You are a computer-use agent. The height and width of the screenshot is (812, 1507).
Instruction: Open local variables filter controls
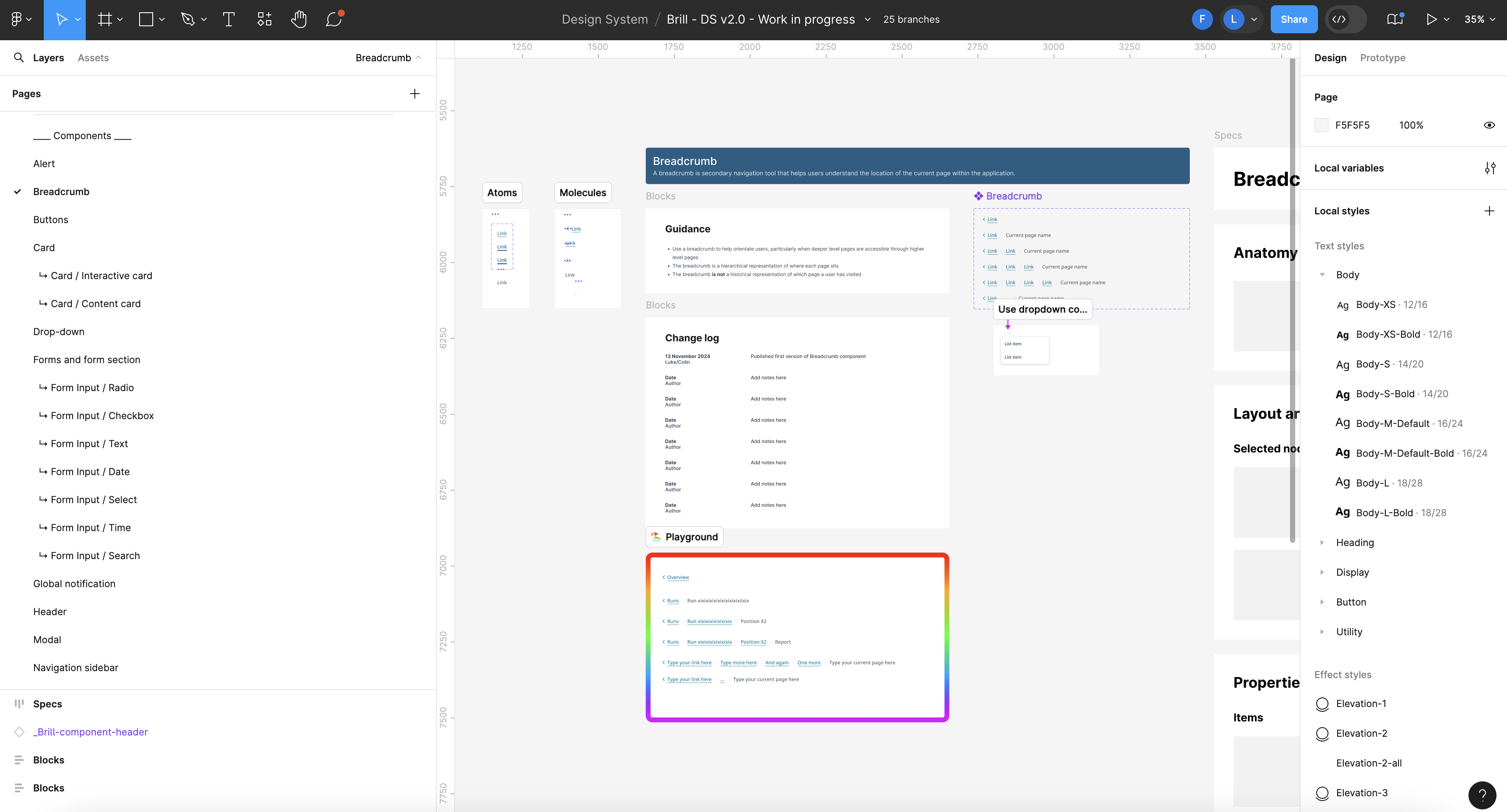click(x=1489, y=168)
